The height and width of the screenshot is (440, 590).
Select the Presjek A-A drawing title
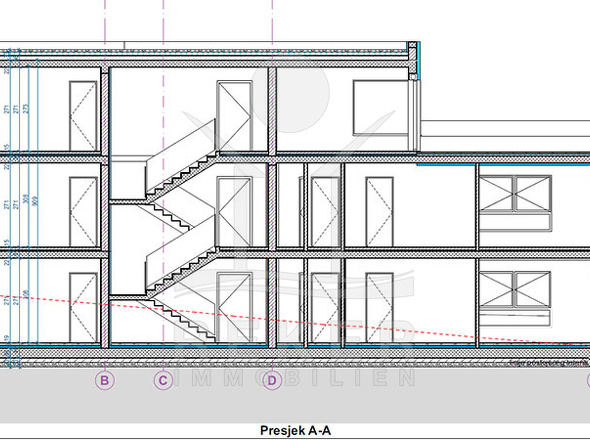[295, 430]
